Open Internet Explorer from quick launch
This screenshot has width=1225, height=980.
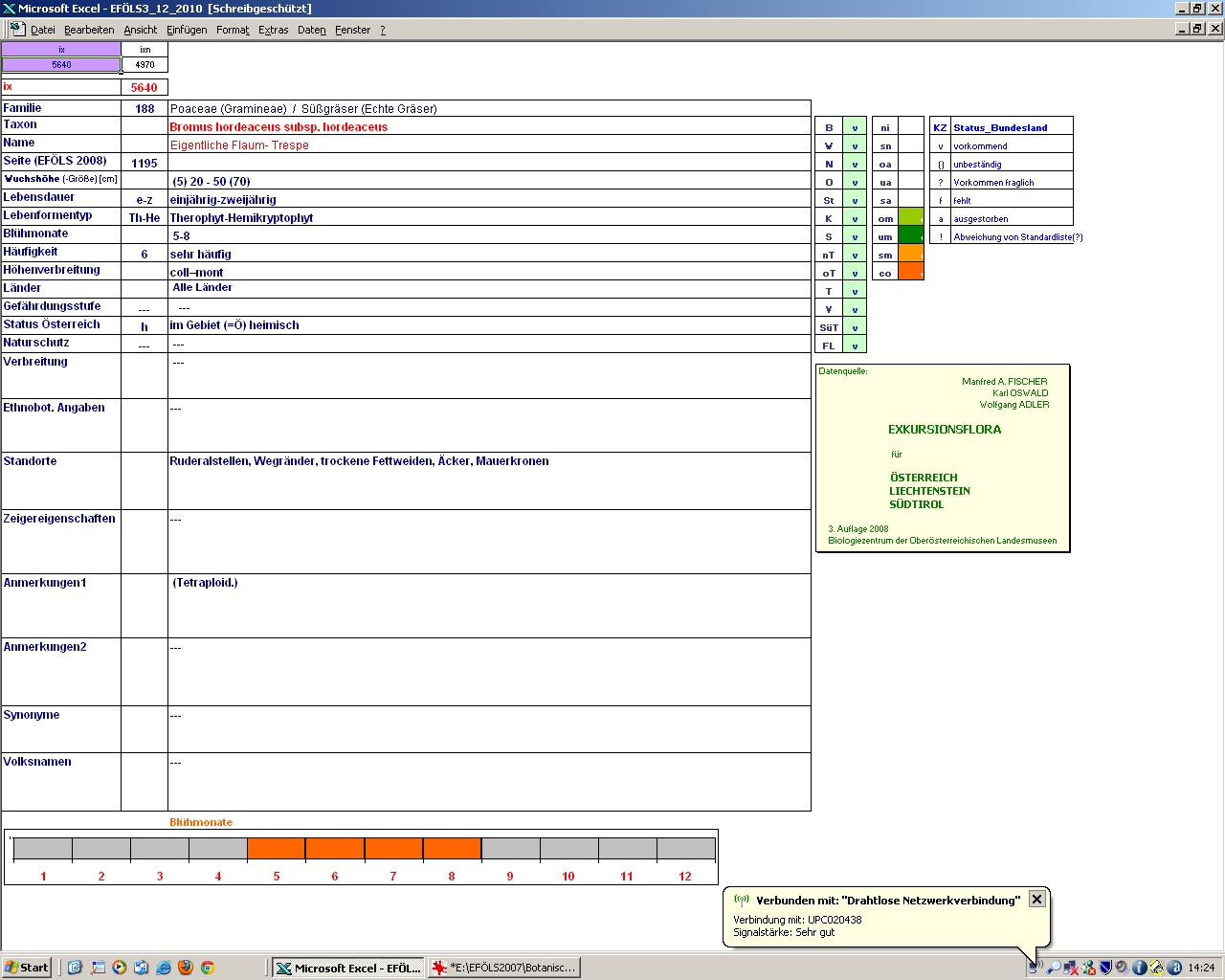click(164, 968)
